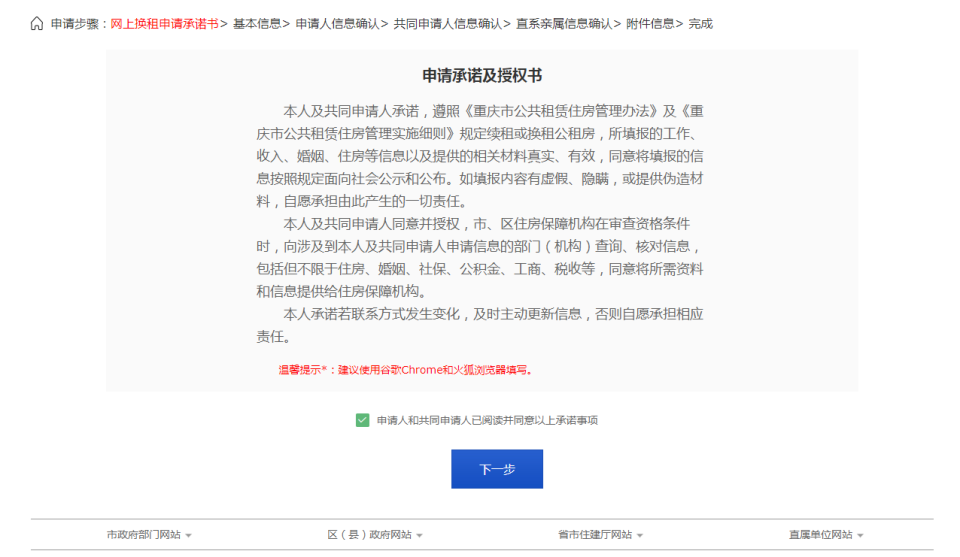Click the red 温馨提示 browser notice

click(x=406, y=370)
